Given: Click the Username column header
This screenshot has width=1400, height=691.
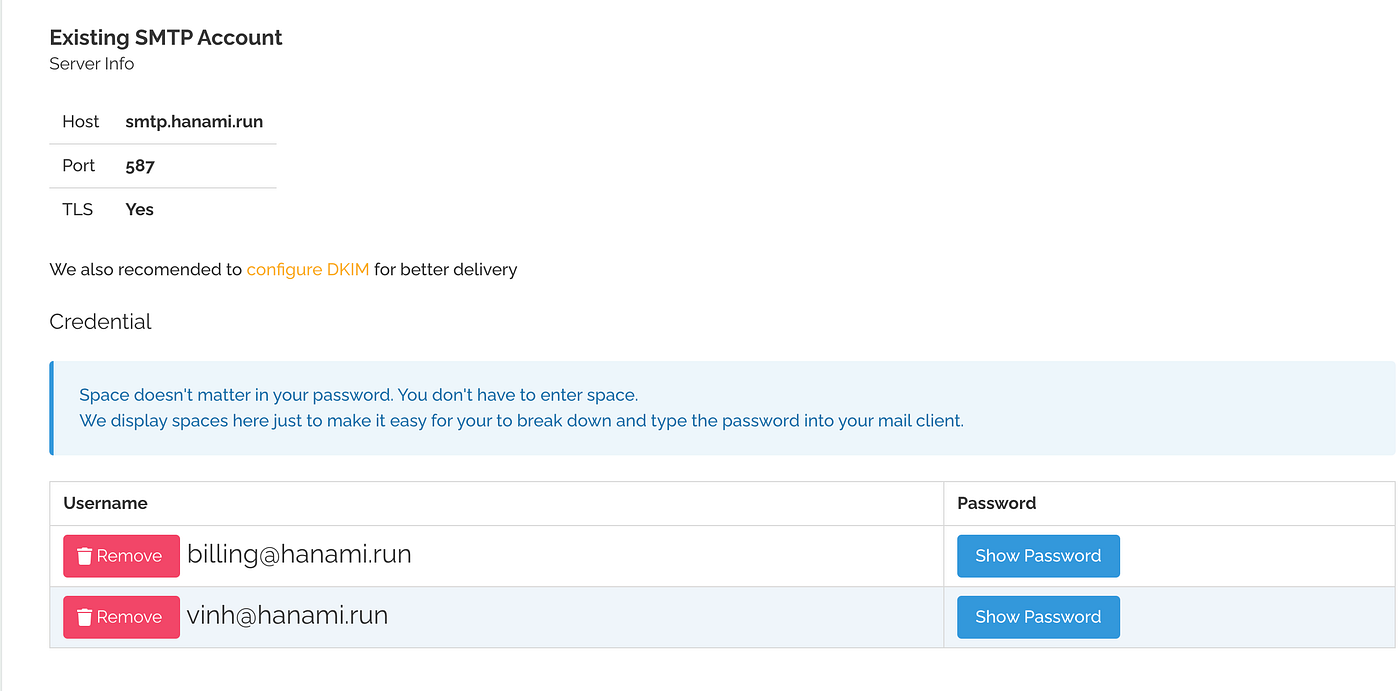Looking at the screenshot, I should [x=105, y=503].
